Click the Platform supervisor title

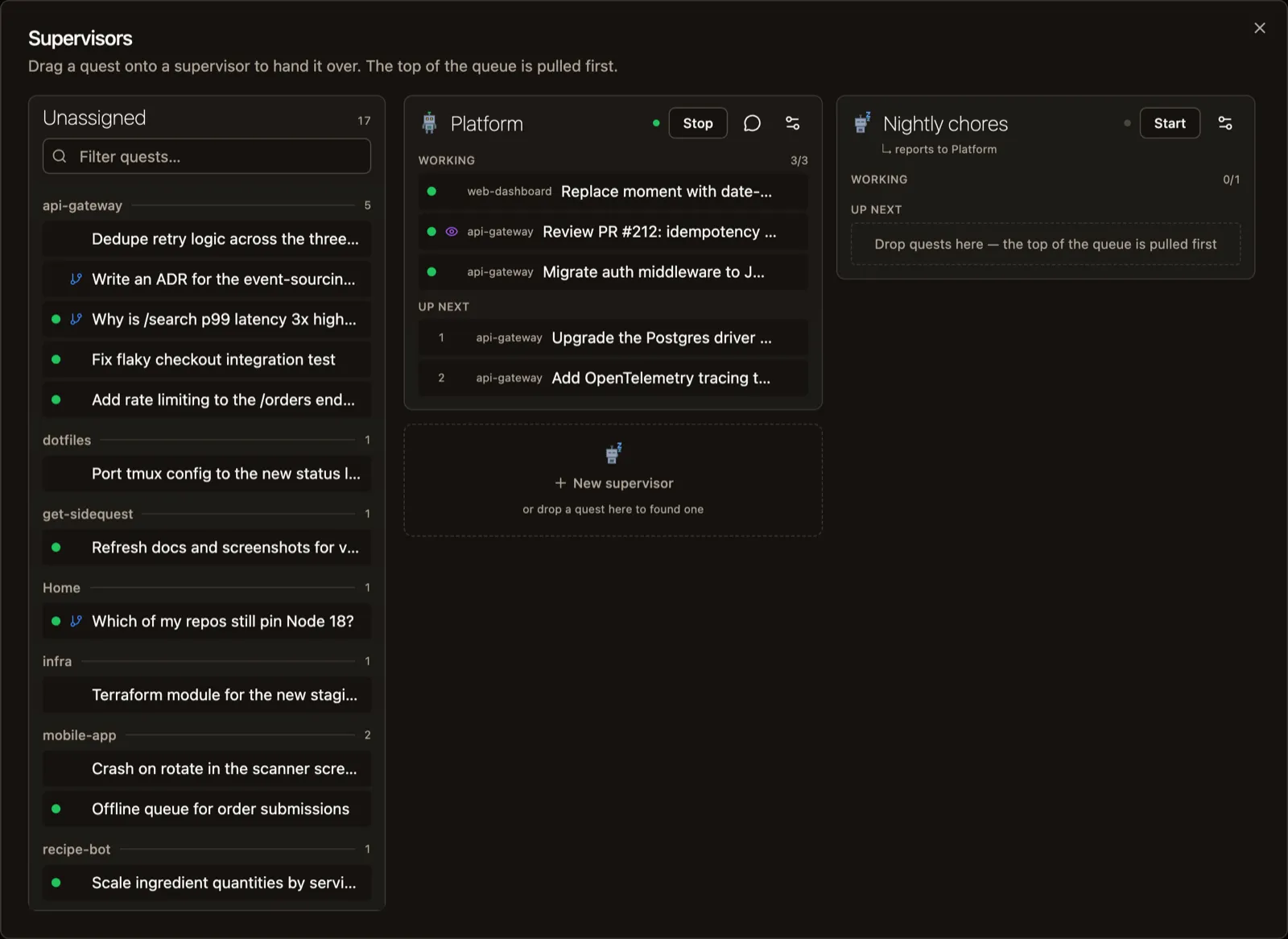[487, 124]
